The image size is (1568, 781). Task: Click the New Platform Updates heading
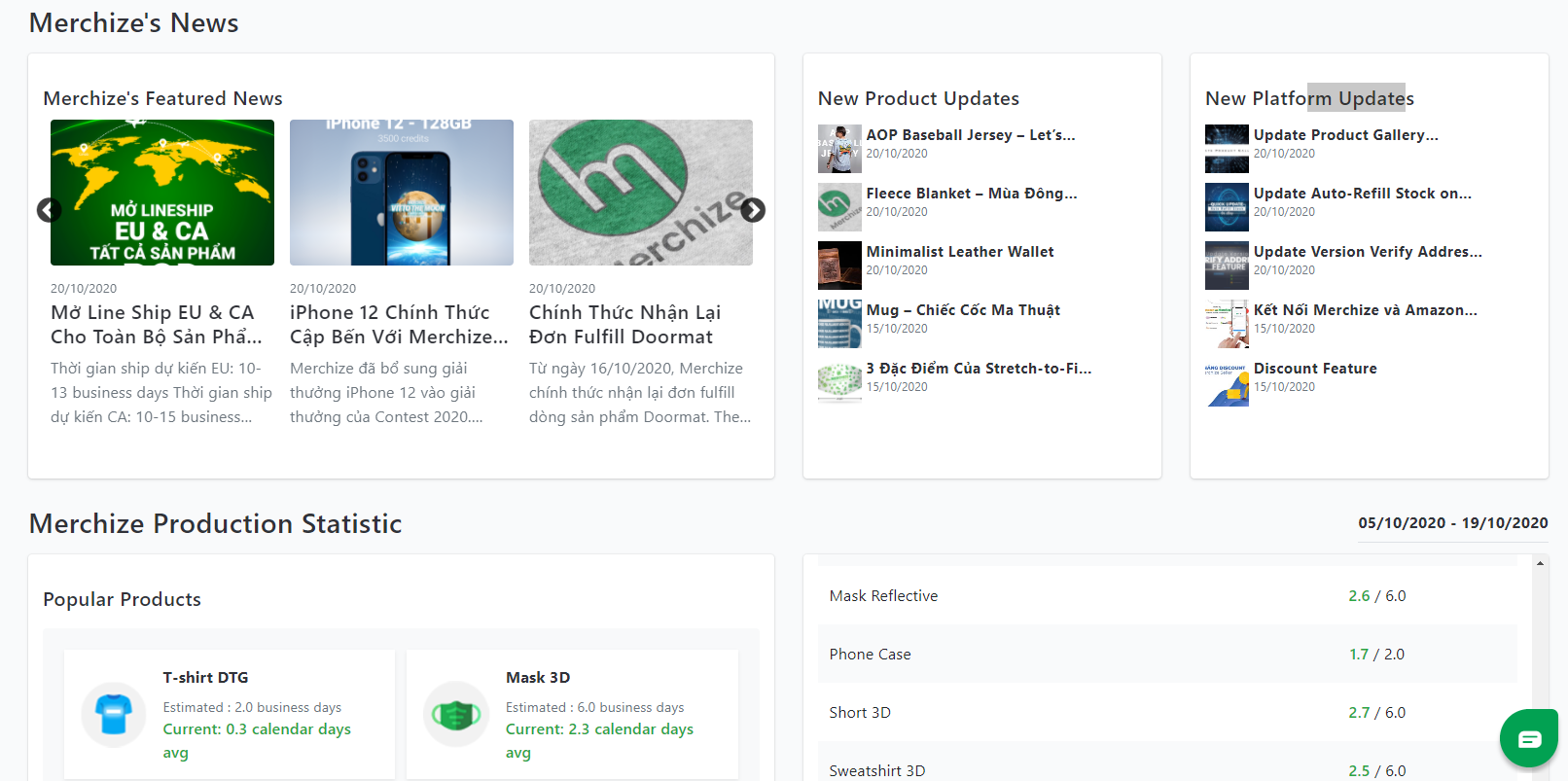pyautogui.click(x=1309, y=98)
